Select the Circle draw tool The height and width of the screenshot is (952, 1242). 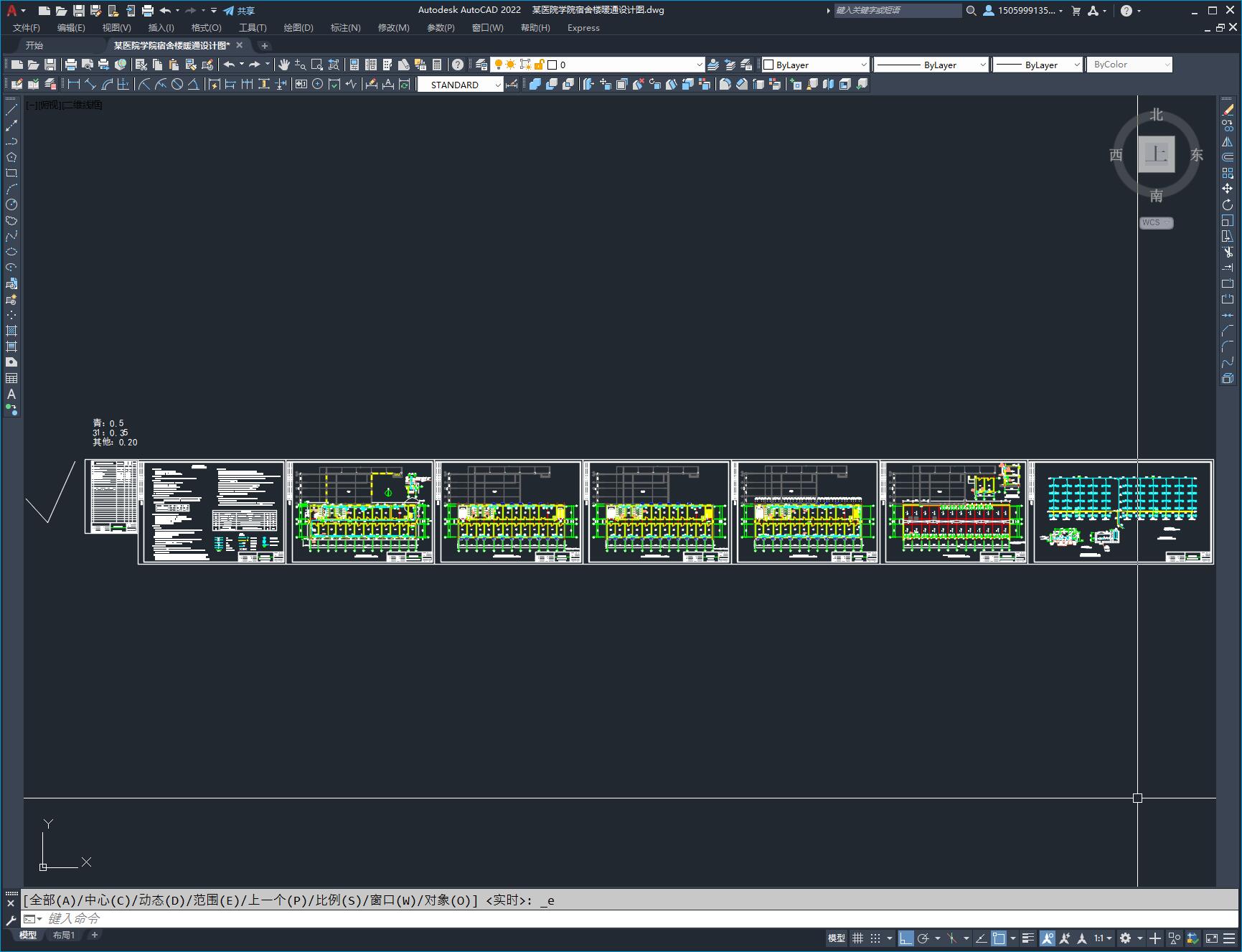pyautogui.click(x=11, y=204)
